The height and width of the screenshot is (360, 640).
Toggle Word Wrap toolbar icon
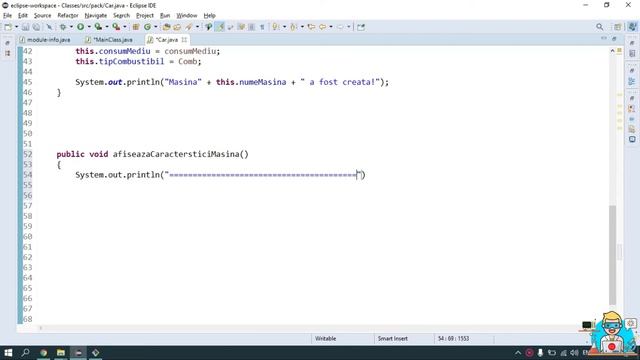tap(231, 27)
